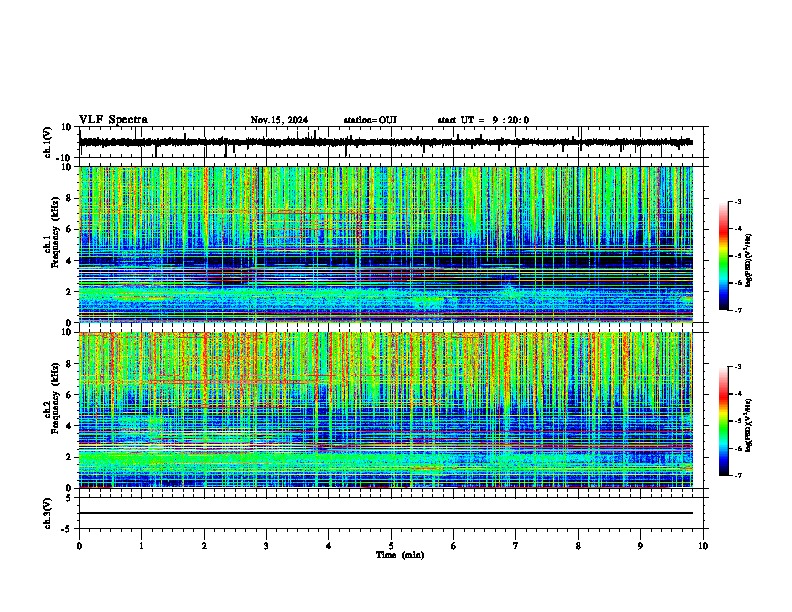Image resolution: width=792 pixels, height=612 pixels.
Task: Click the log(PSD) label beside ch.1 colorbar
Action: pos(749,260)
